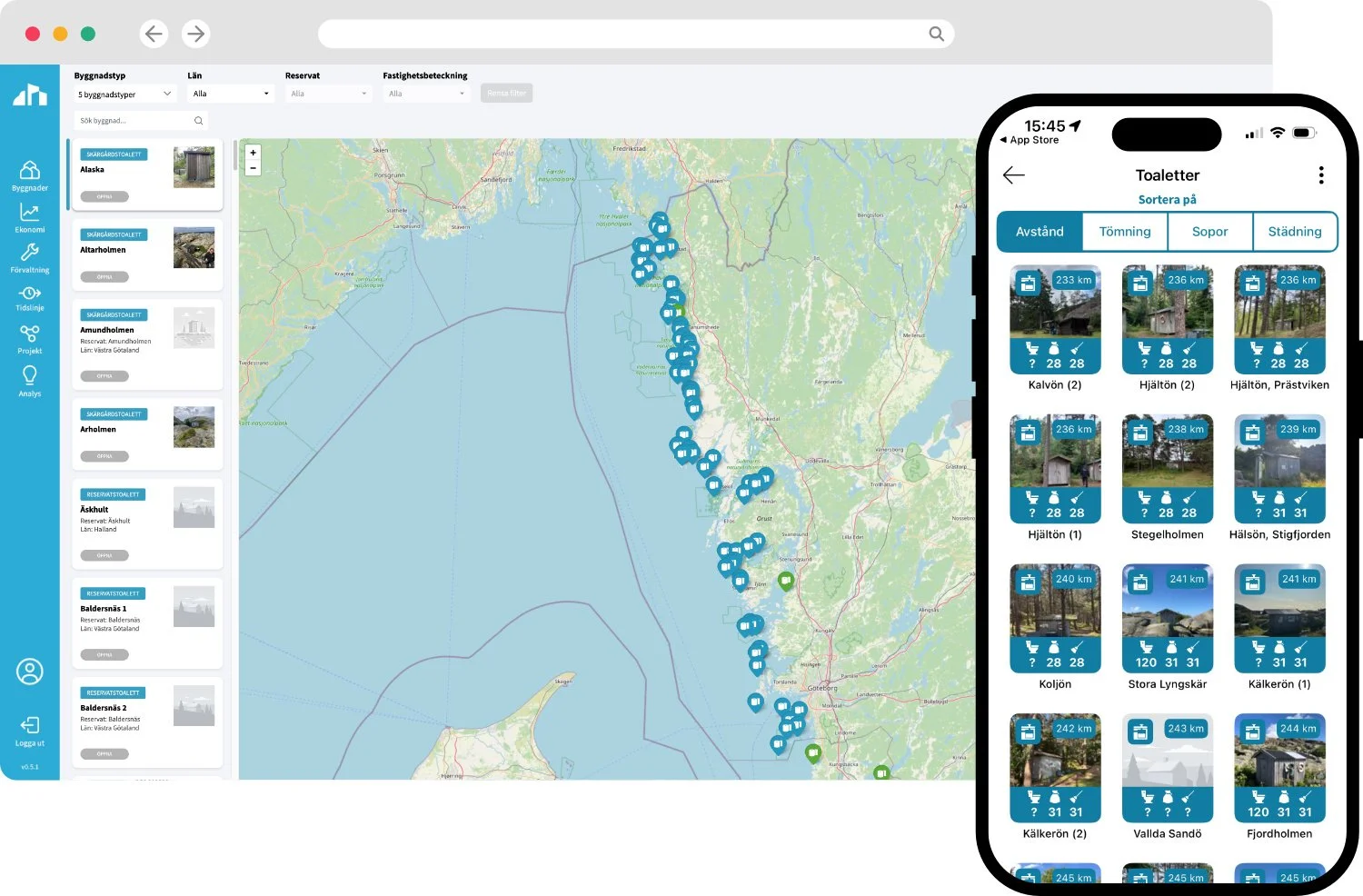Open the Tidslinje timeline section

30,298
